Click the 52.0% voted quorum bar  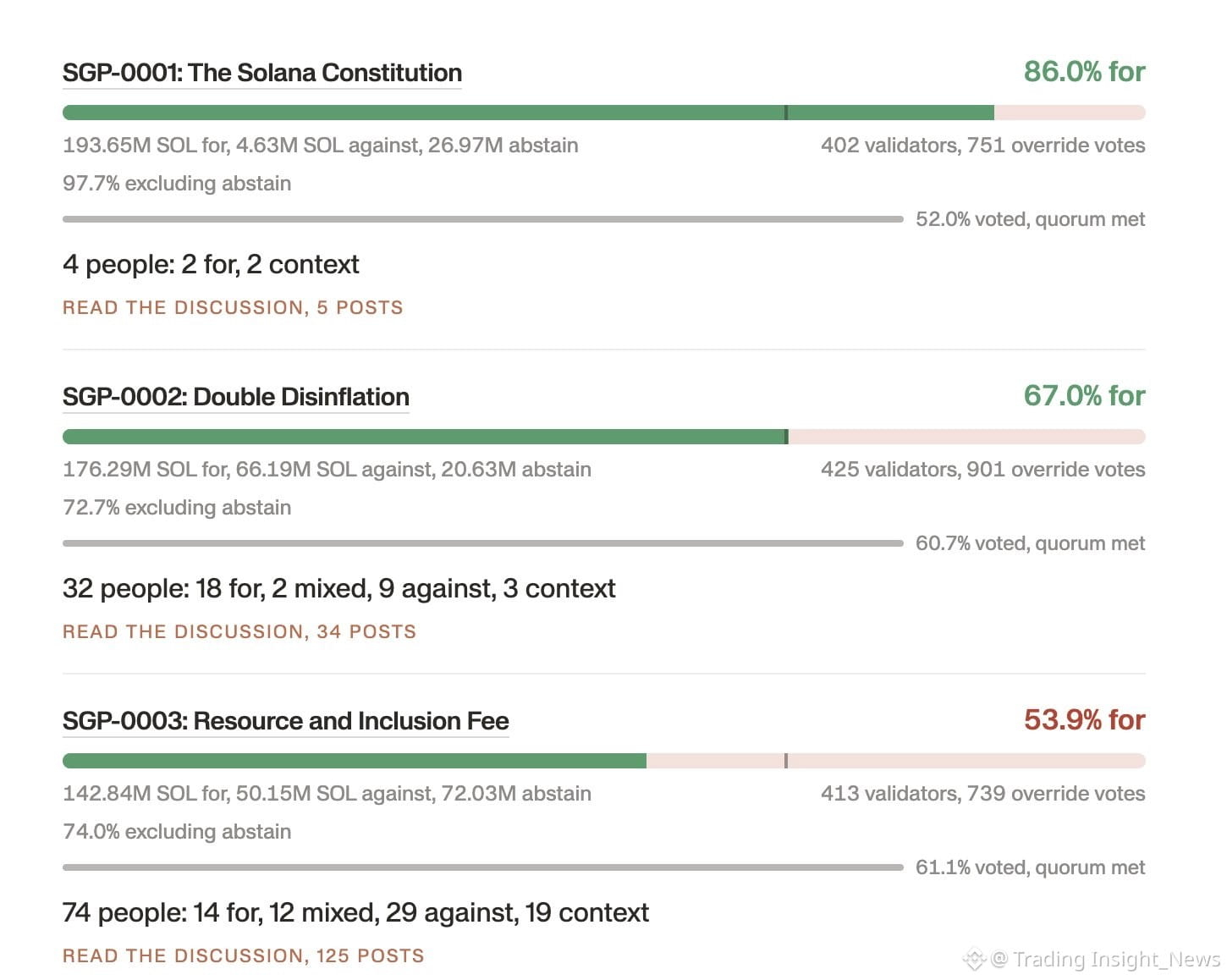point(483,219)
